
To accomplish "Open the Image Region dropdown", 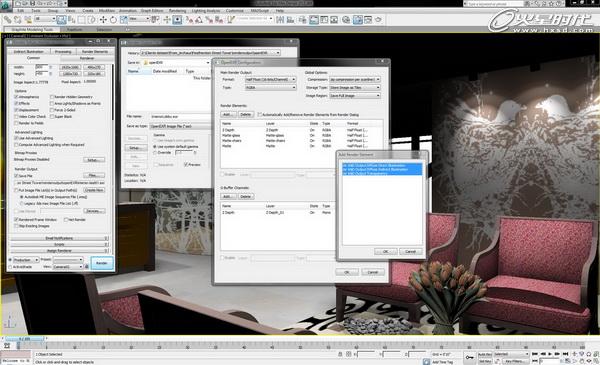I will tap(354, 96).
